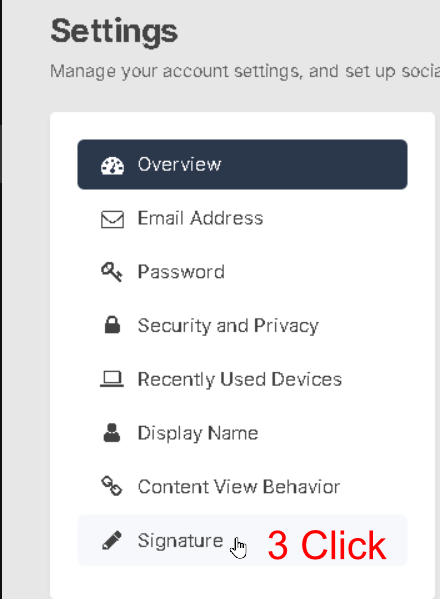The width and height of the screenshot is (440, 599).
Task: Open the Email Address settings
Action: tap(242, 219)
